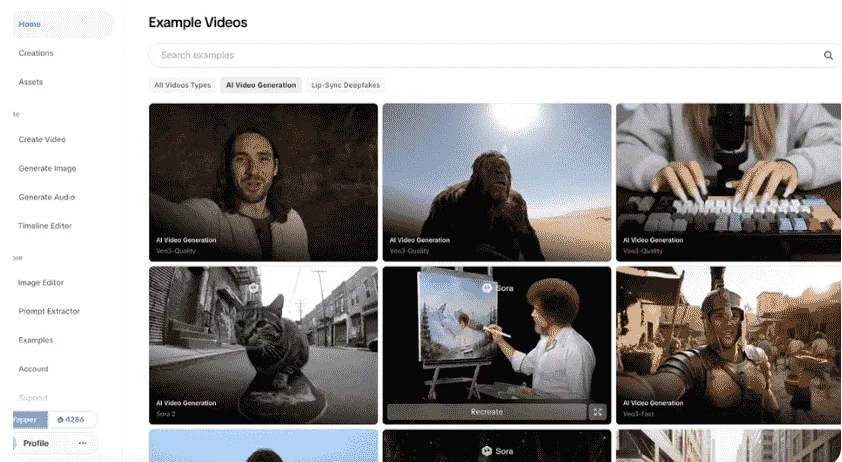
Task: Open the long-haired man selfie video
Action: pyautogui.click(x=263, y=182)
